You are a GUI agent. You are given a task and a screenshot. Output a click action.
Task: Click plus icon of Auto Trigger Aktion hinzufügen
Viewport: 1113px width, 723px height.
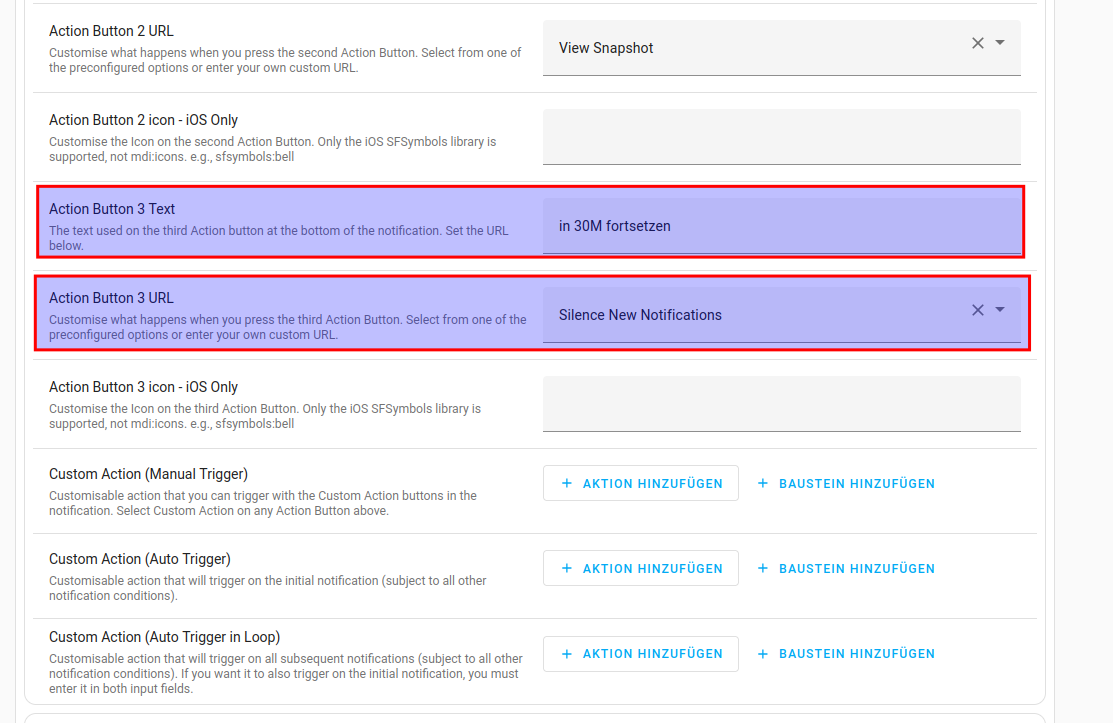pyautogui.click(x=567, y=568)
